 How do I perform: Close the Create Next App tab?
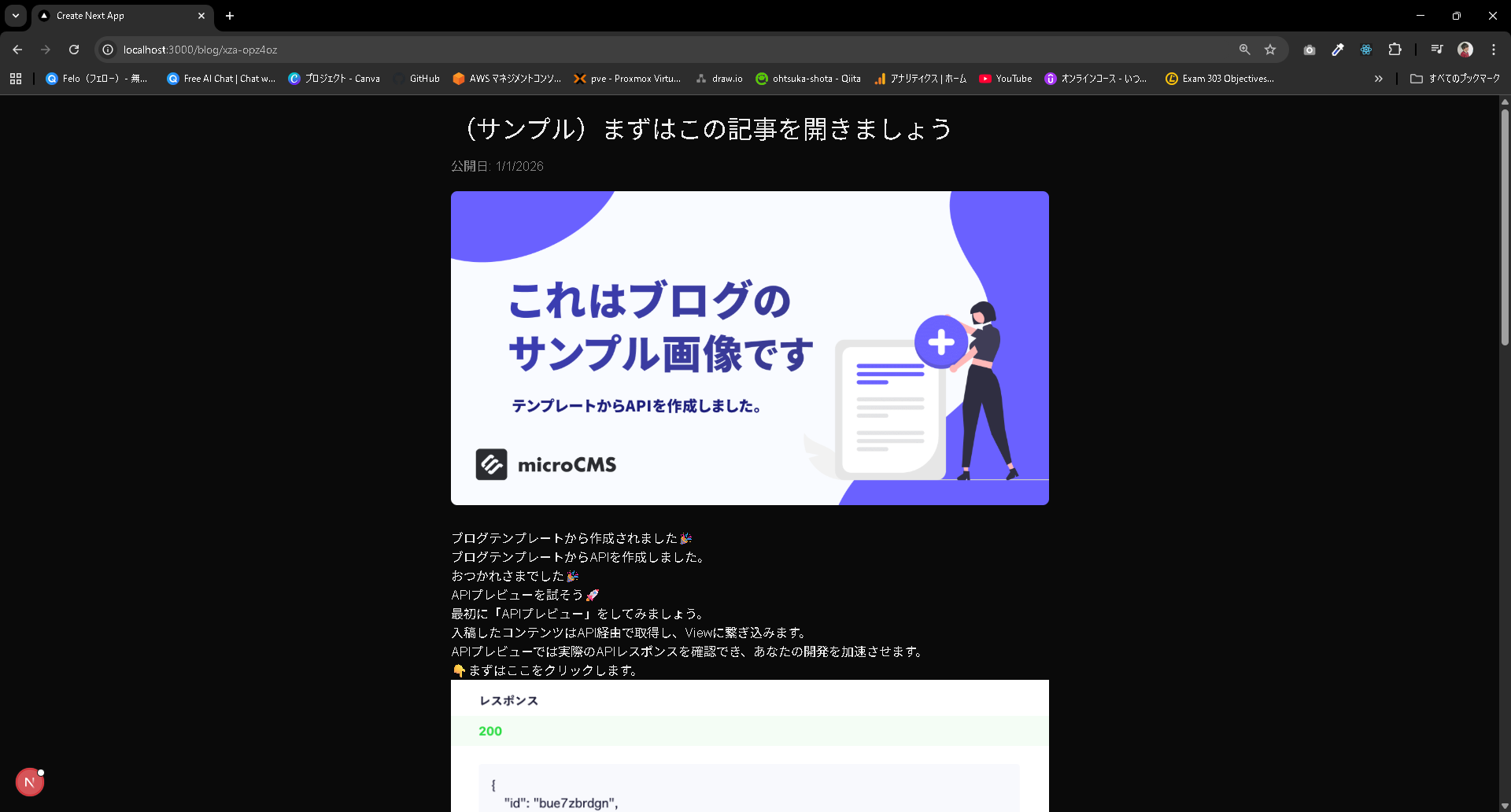click(201, 16)
